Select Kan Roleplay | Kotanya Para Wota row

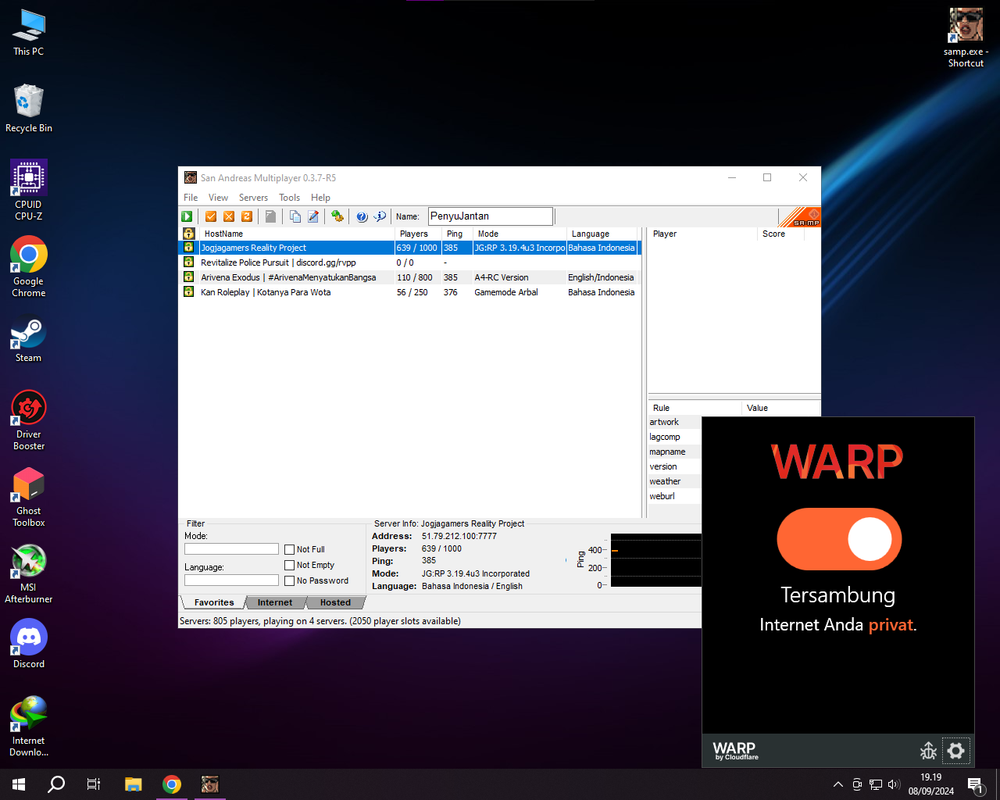pyautogui.click(x=409, y=292)
